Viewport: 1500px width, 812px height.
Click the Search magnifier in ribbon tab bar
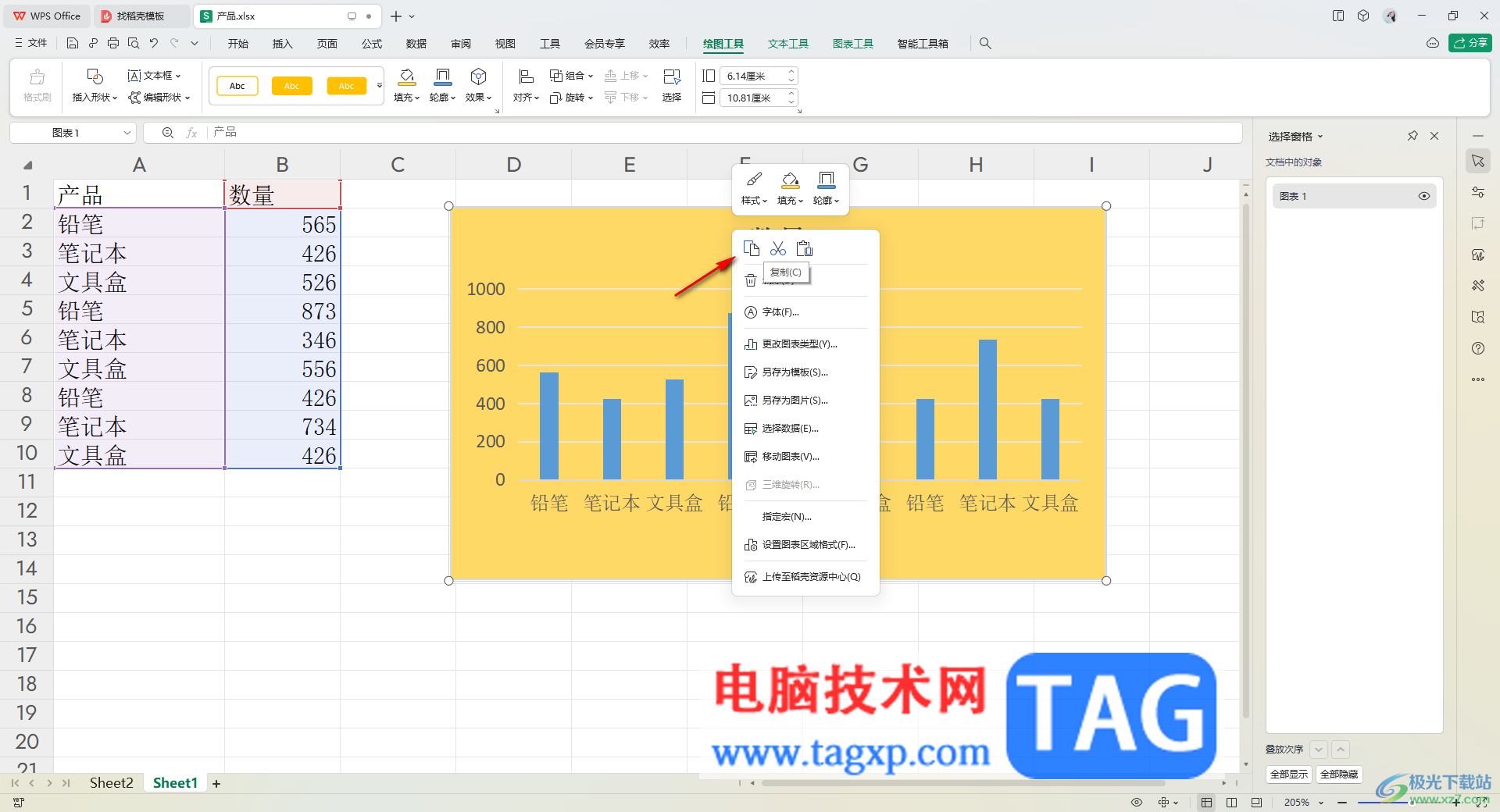click(985, 44)
